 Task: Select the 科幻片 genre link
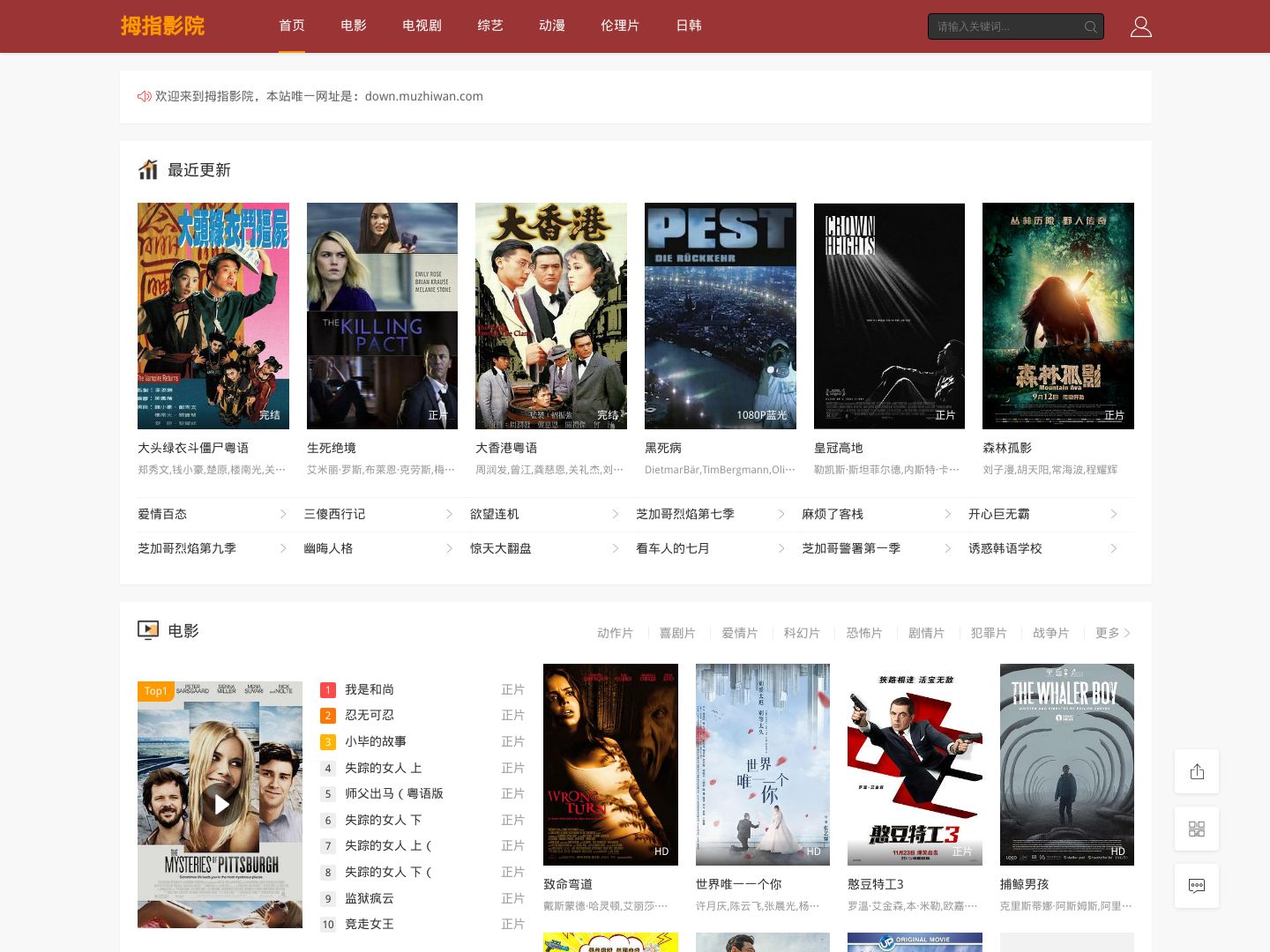tap(802, 633)
